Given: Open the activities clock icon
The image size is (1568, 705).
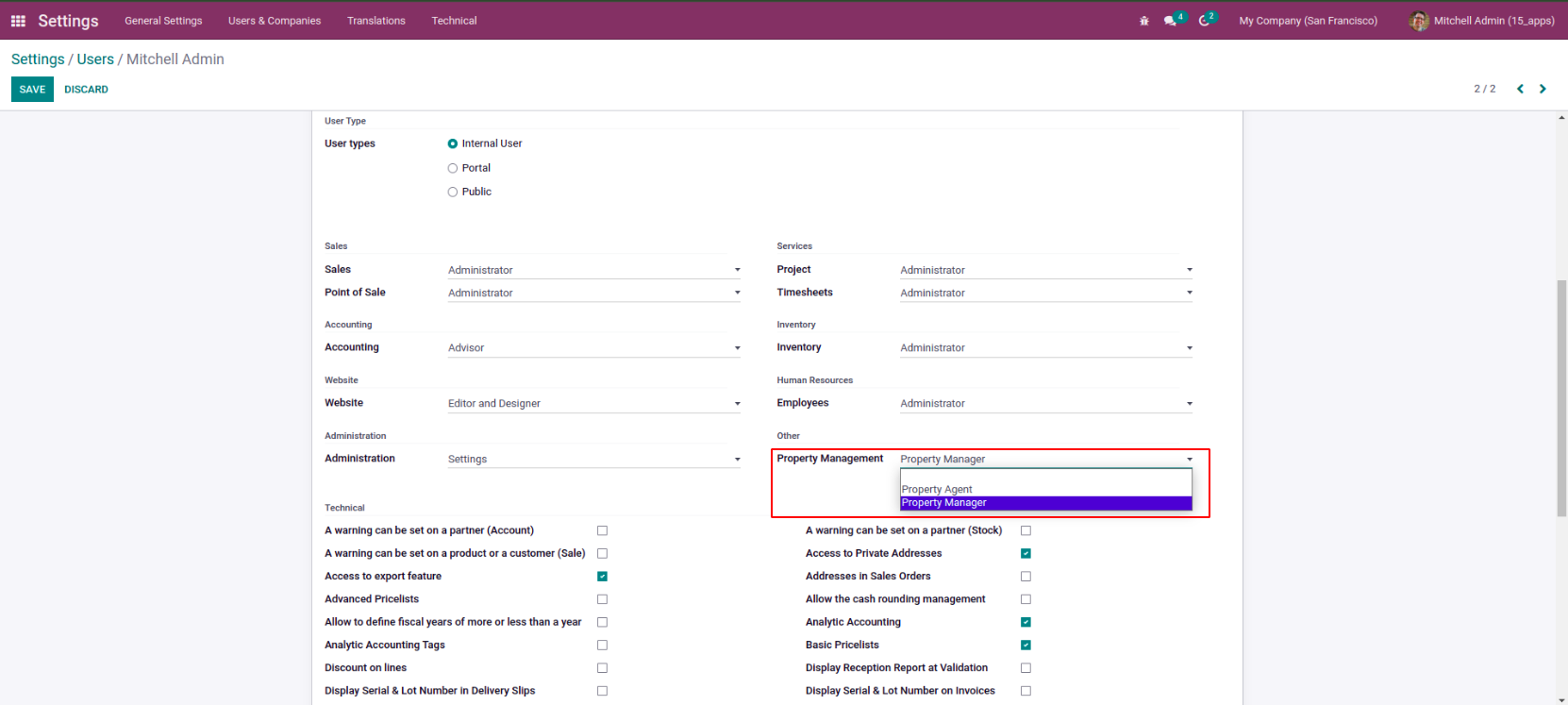Looking at the screenshot, I should click(x=1204, y=21).
